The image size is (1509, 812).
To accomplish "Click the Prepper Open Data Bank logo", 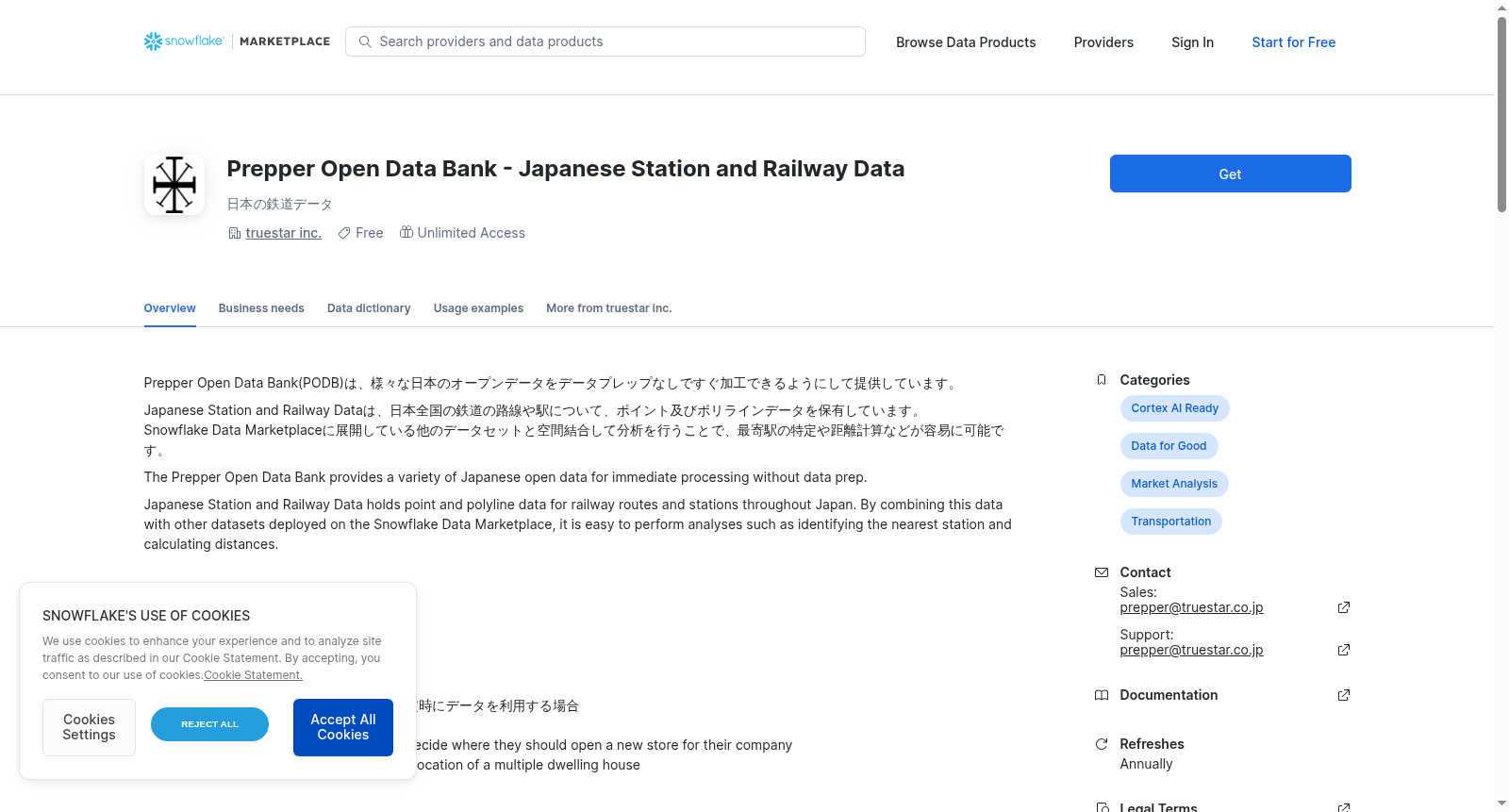I will pyautogui.click(x=174, y=185).
